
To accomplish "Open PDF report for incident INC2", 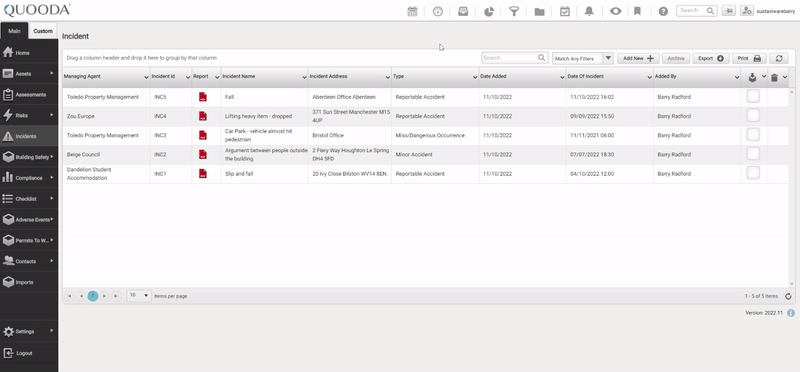I will 203,154.
